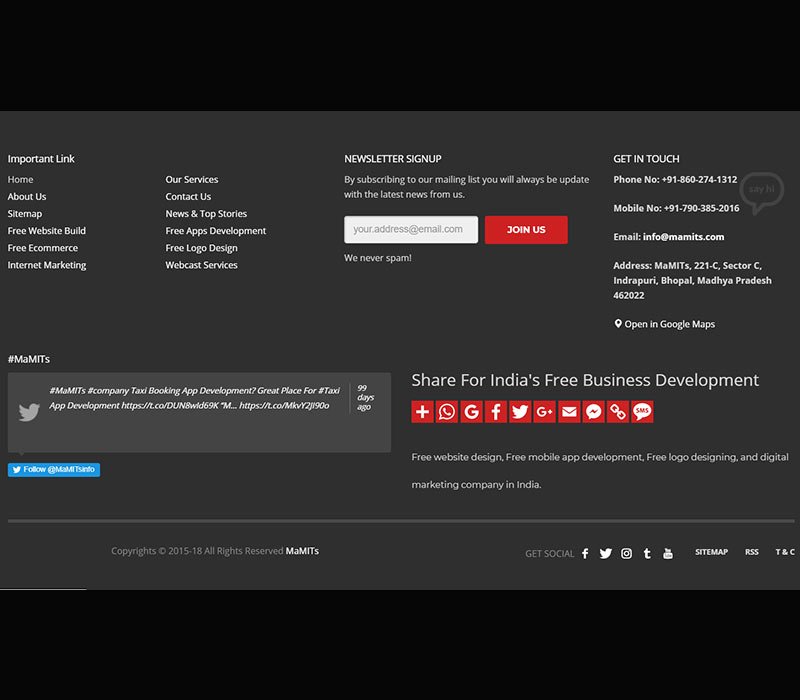Screen dimensions: 800x700
Task: Open the RSS footer link
Action: [x=751, y=552]
